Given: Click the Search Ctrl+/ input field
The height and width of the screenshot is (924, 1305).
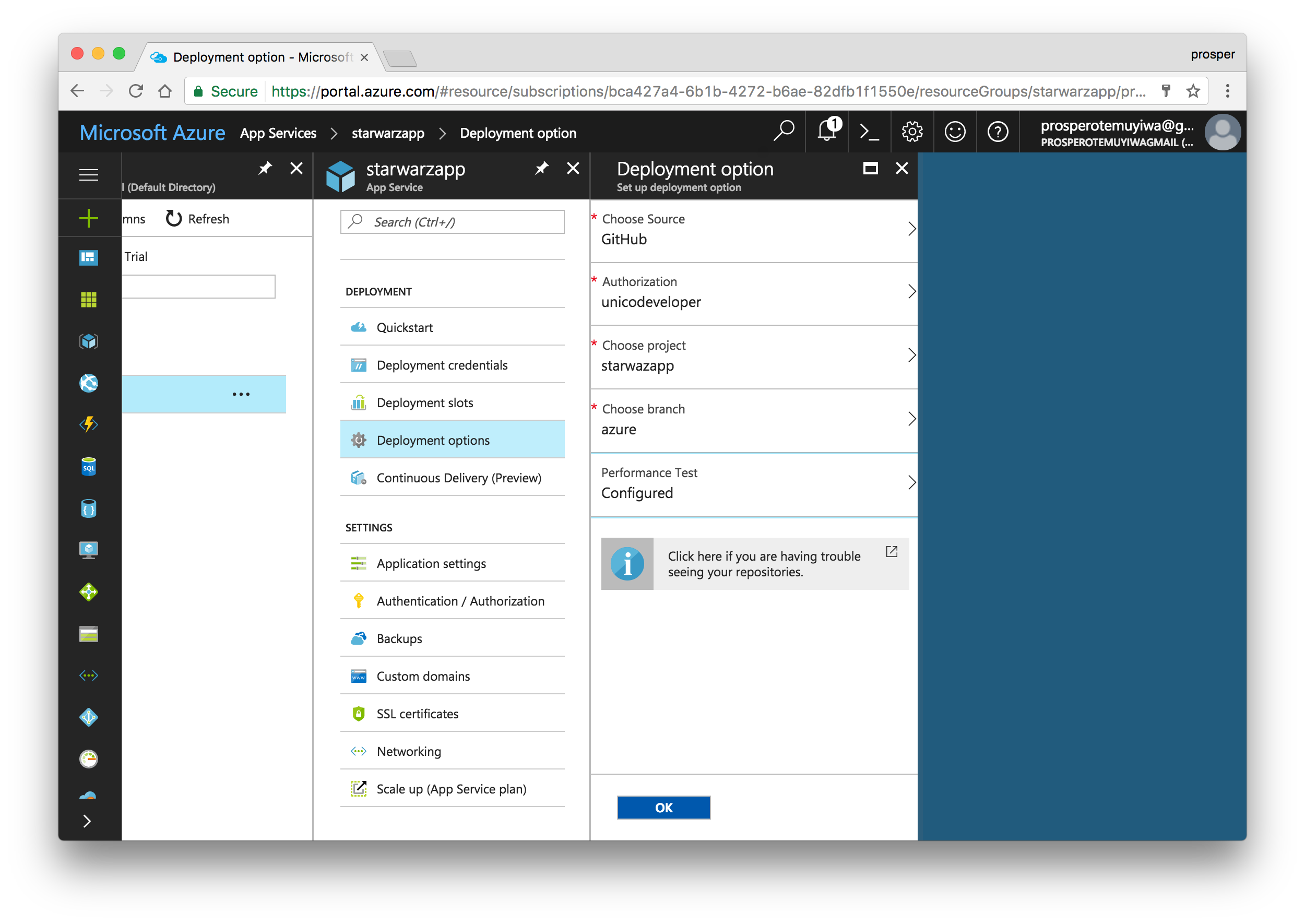Looking at the screenshot, I should pyautogui.click(x=456, y=222).
